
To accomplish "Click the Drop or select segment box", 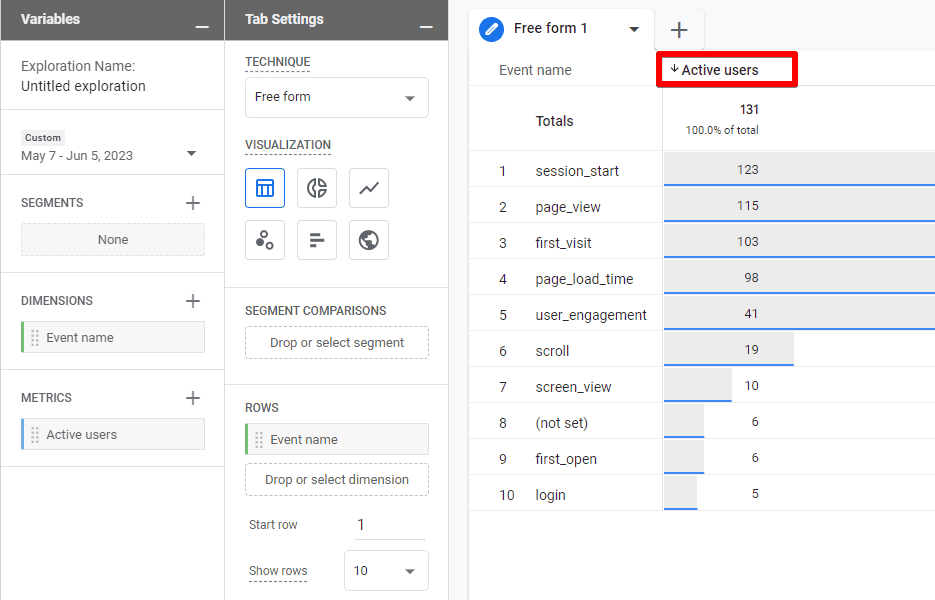I will click(337, 343).
